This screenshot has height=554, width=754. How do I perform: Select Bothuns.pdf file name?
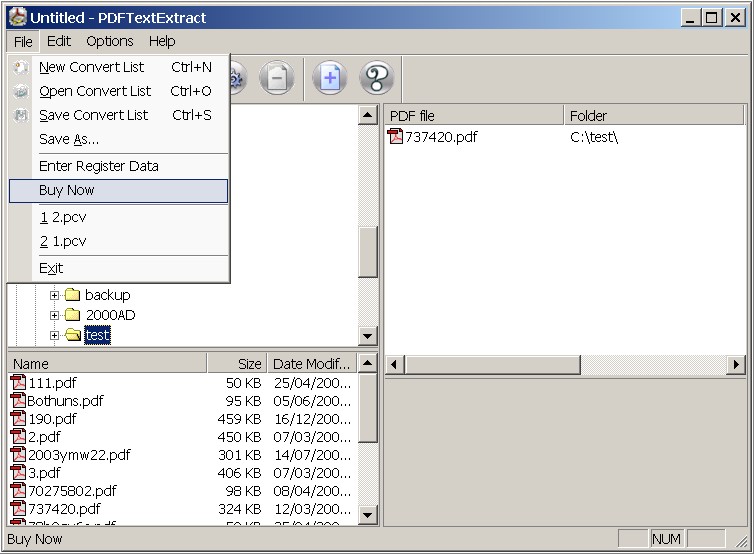(65, 401)
